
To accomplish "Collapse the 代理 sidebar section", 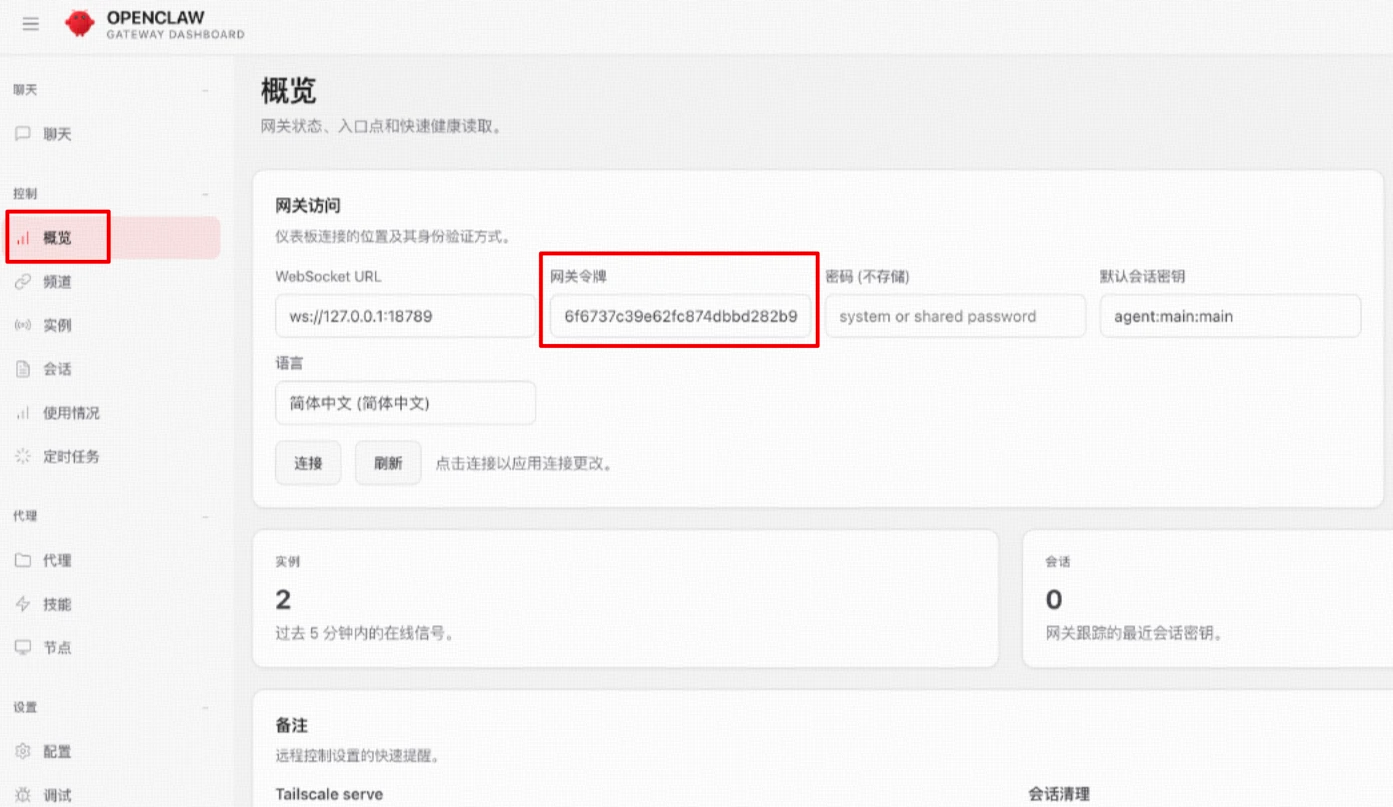I will point(206,517).
